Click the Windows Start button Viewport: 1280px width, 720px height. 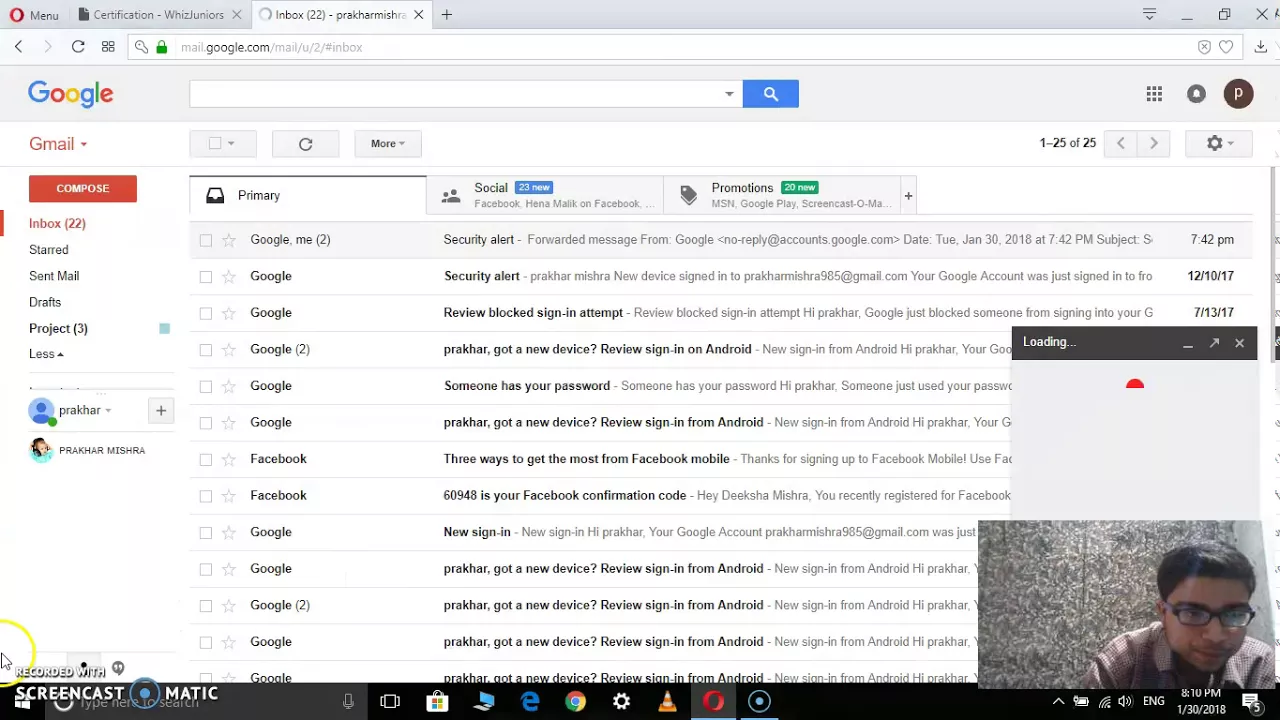[x=22, y=703]
